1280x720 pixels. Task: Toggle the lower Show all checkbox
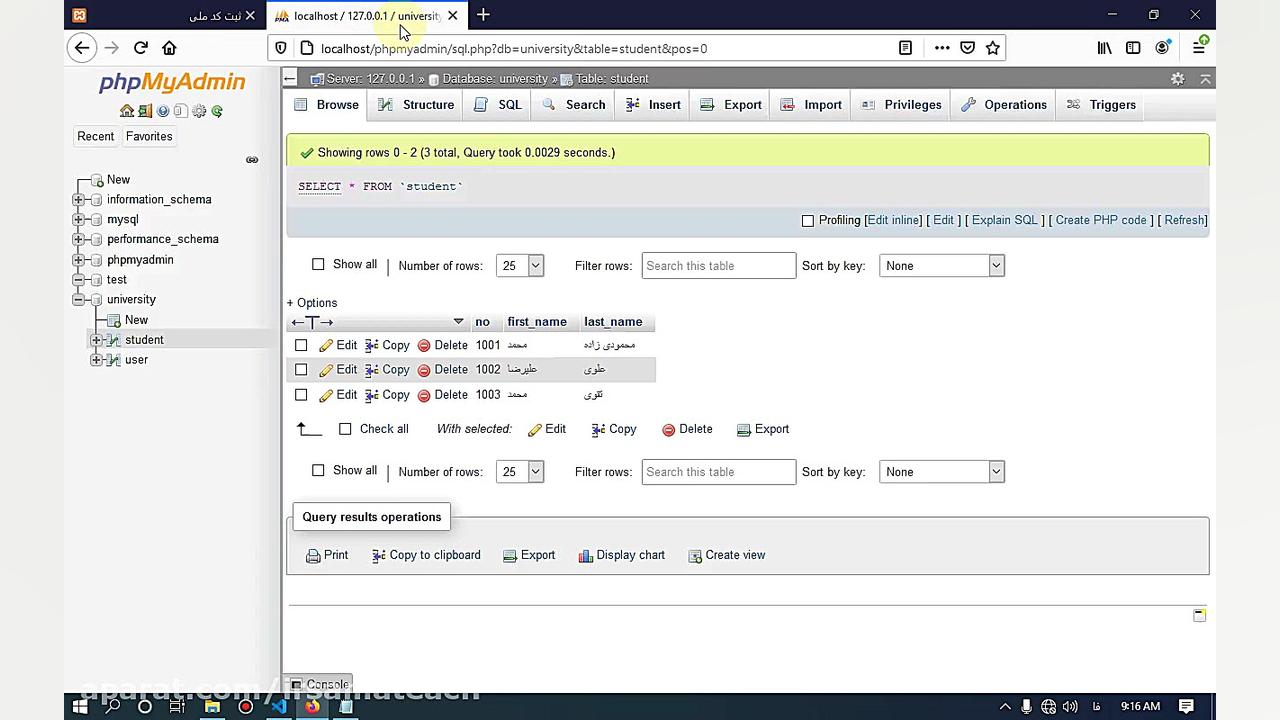tap(318, 471)
